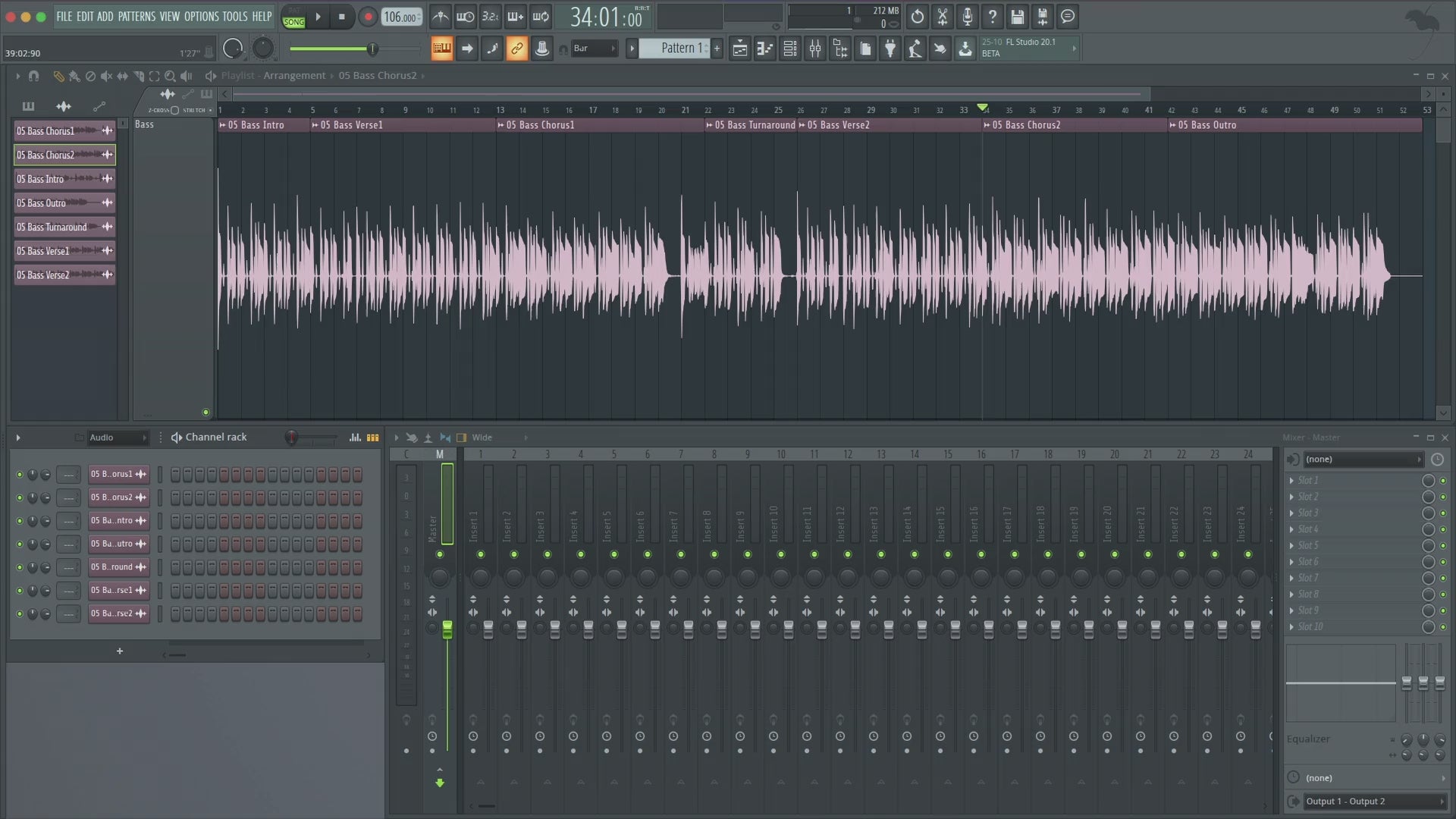The width and height of the screenshot is (1456, 819).
Task: Start playback with the play button
Action: pyautogui.click(x=318, y=17)
